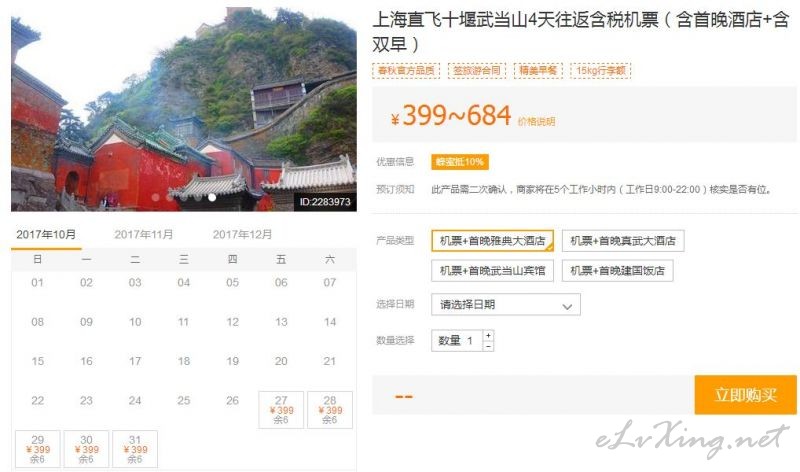
Task: Select 机票+首晚真武大酒店 product type
Action: (x=622, y=241)
